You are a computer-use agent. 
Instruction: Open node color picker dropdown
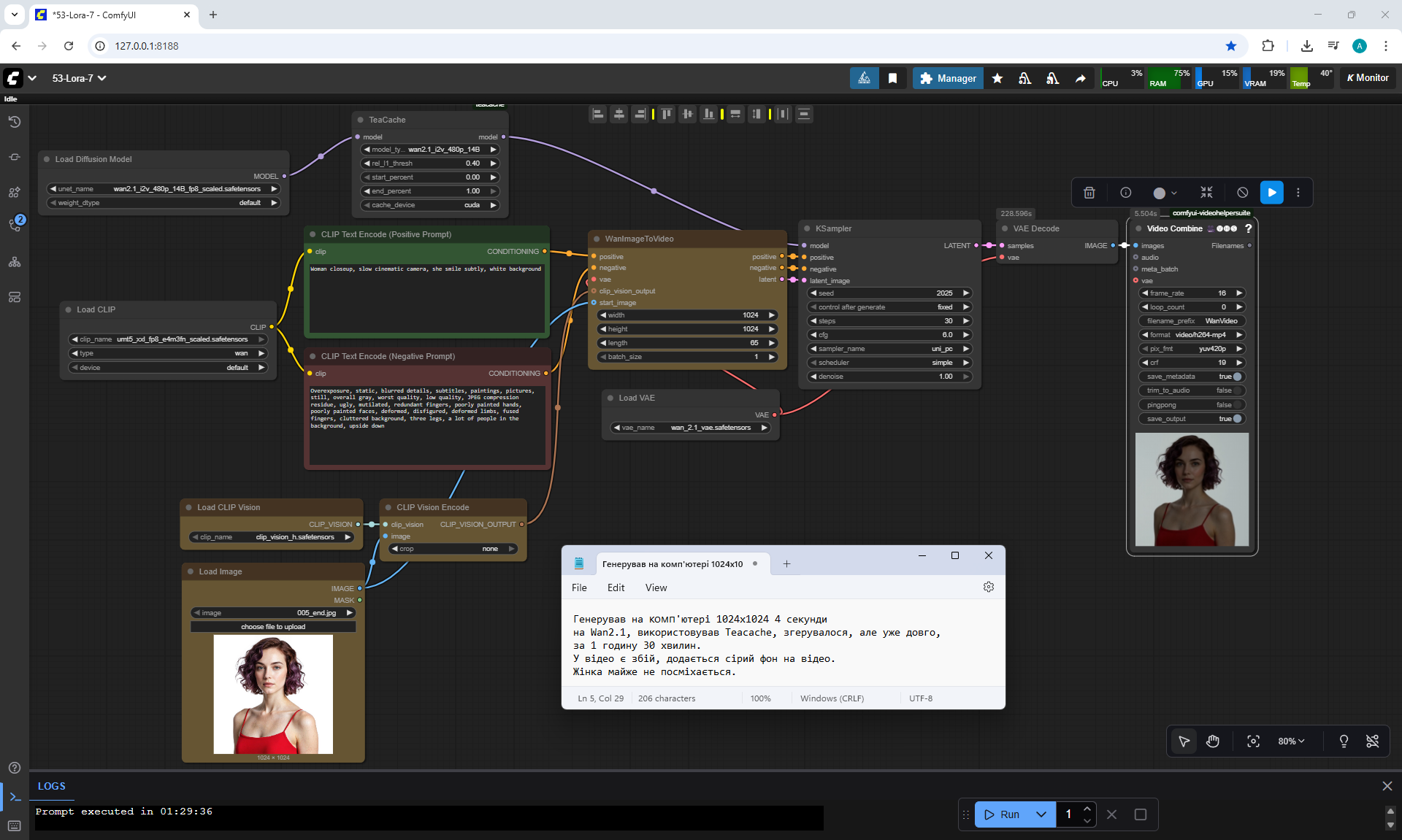pos(1165,193)
